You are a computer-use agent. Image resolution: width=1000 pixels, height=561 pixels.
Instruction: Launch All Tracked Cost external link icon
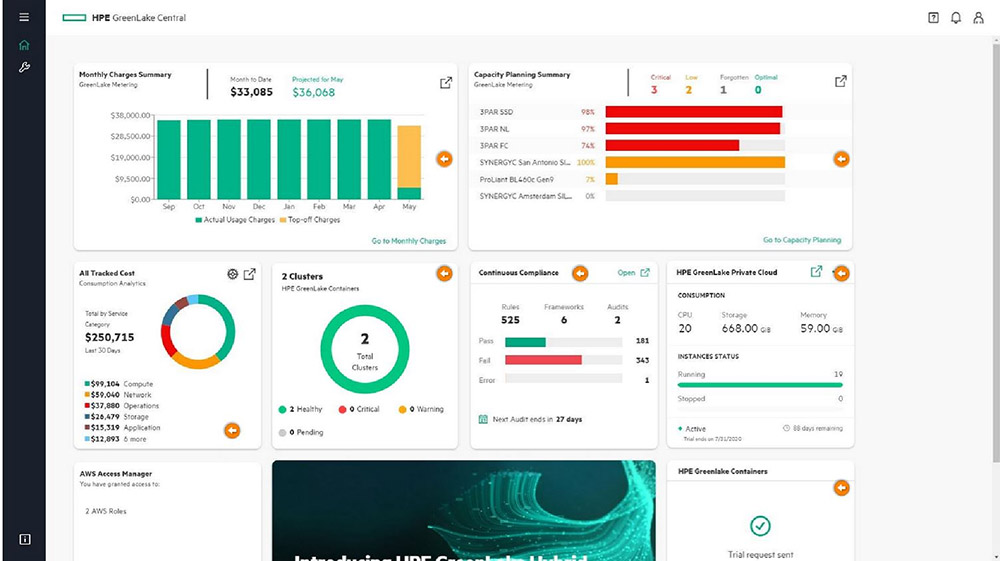249,273
